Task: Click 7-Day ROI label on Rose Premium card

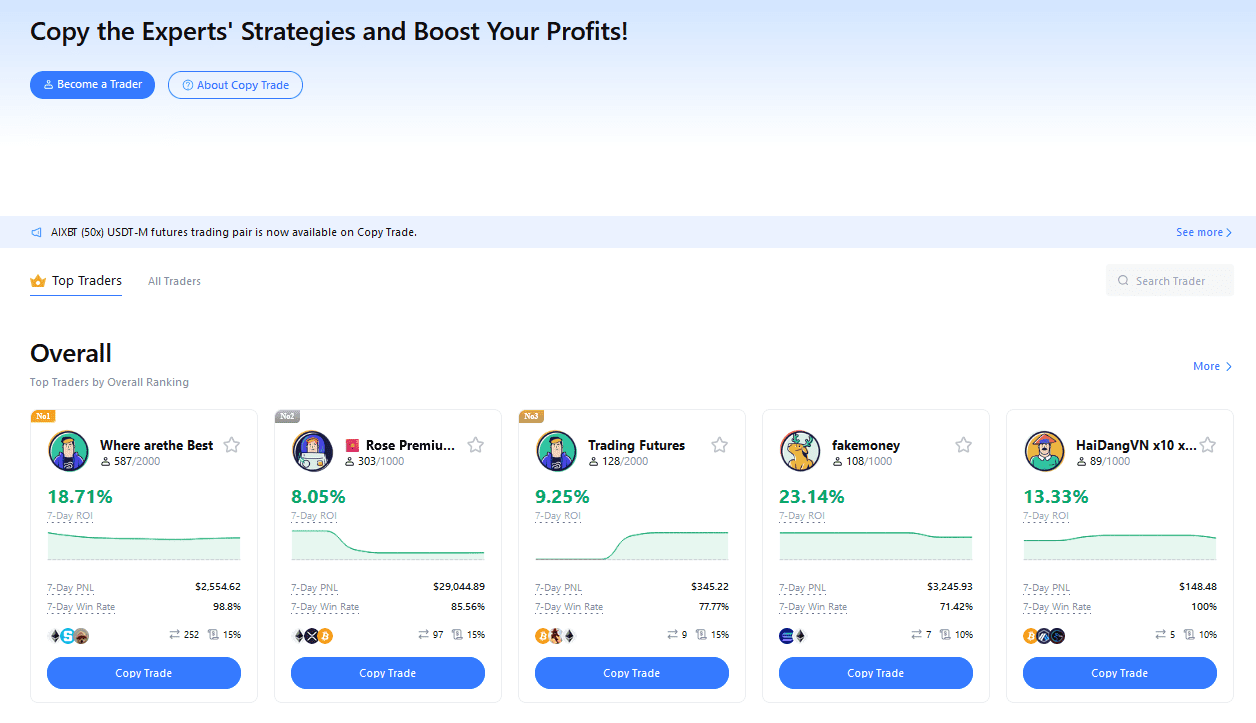Action: [x=314, y=516]
